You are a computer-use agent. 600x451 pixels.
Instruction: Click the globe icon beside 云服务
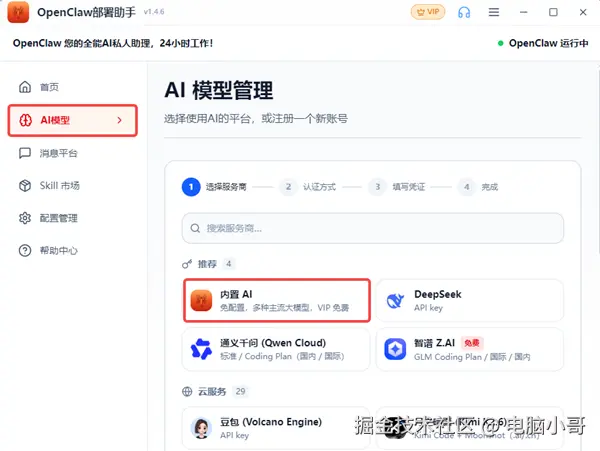(x=187, y=392)
